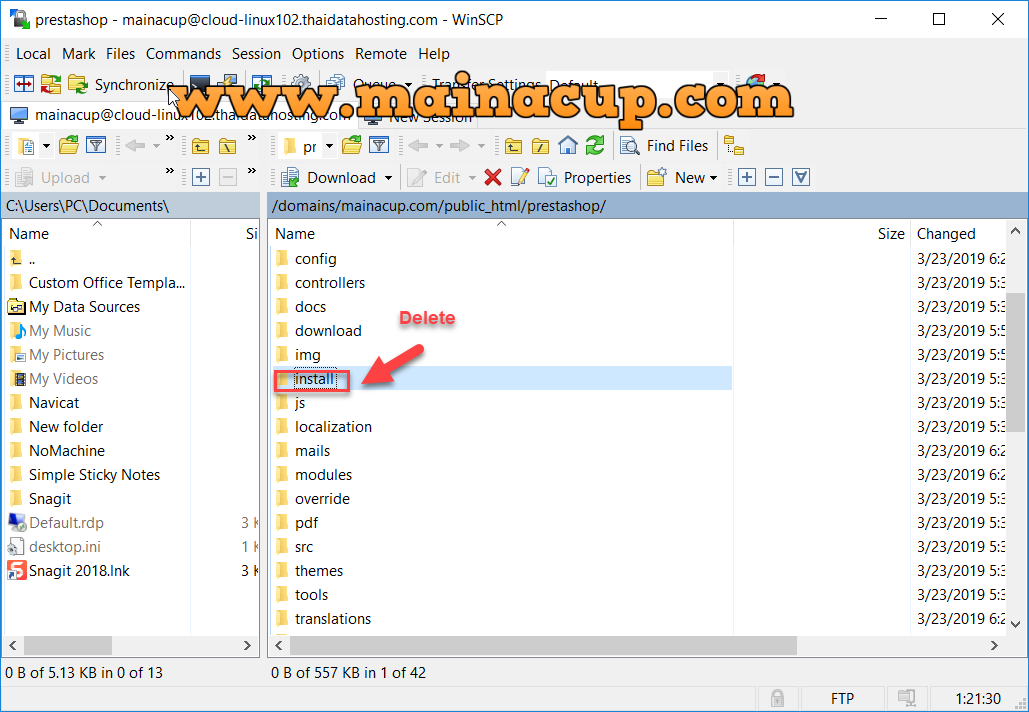Screen dimensions: 1029x712
Task: Select the My Data Sources folder
Action: 84,307
